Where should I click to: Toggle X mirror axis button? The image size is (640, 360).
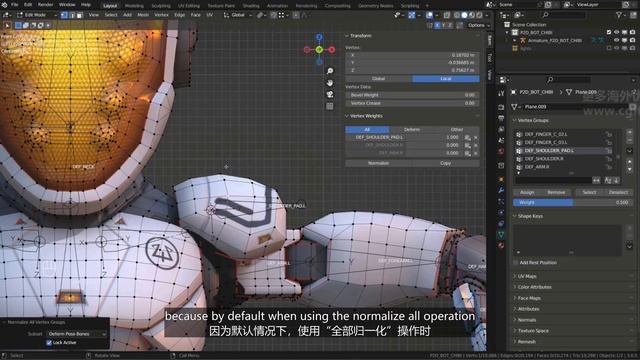pos(437,25)
